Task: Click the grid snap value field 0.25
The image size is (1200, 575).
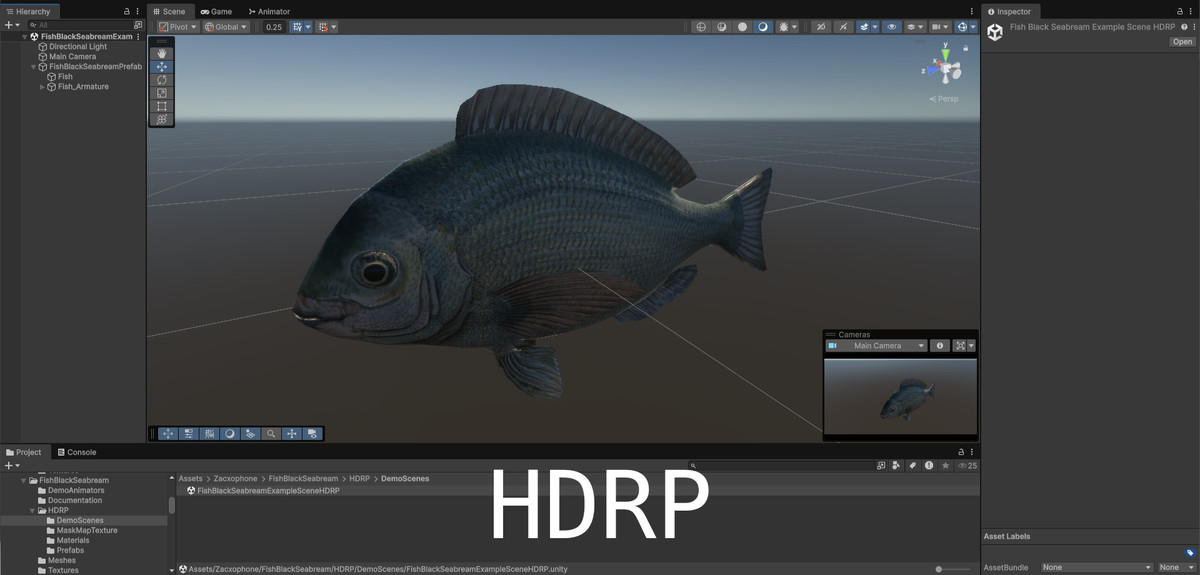Action: (274, 27)
